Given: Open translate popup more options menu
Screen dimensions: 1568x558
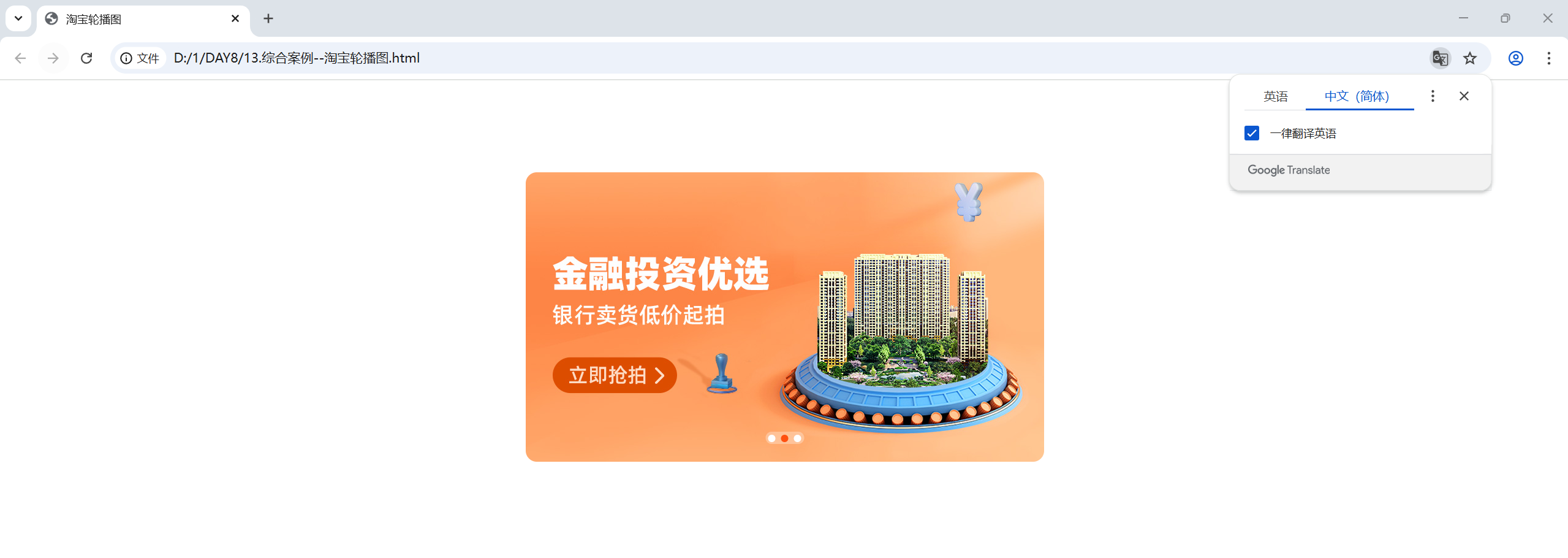Looking at the screenshot, I should point(1432,96).
